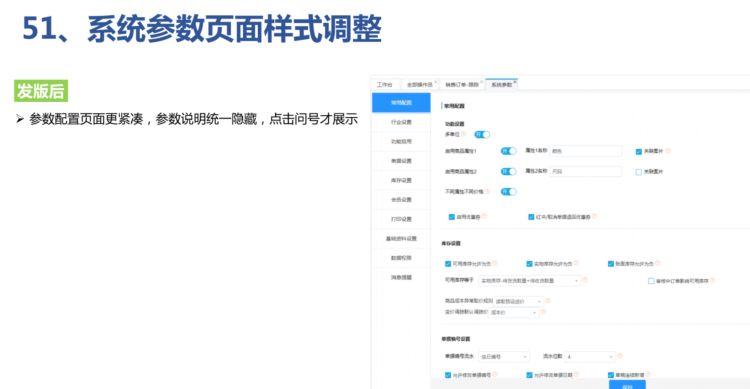Uncheck the 启用优惠券 checkbox

(452, 217)
